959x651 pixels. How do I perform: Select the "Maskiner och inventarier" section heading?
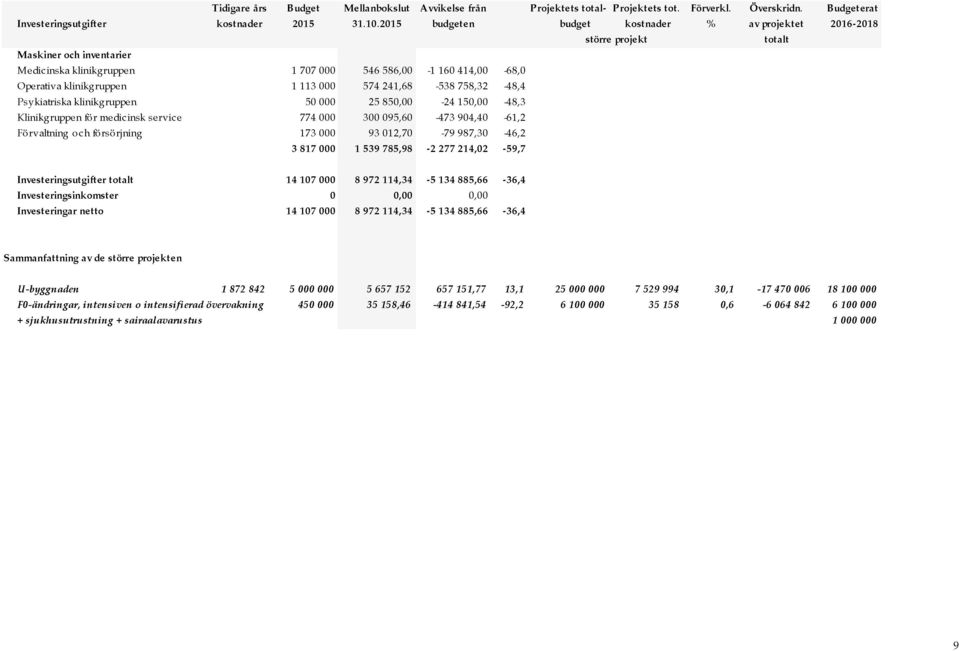(74, 55)
